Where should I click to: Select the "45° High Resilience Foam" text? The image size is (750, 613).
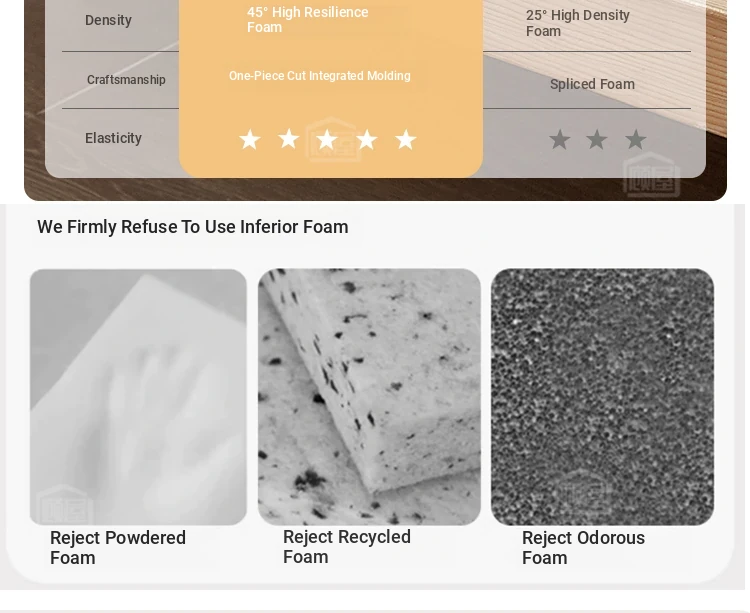[x=308, y=20]
